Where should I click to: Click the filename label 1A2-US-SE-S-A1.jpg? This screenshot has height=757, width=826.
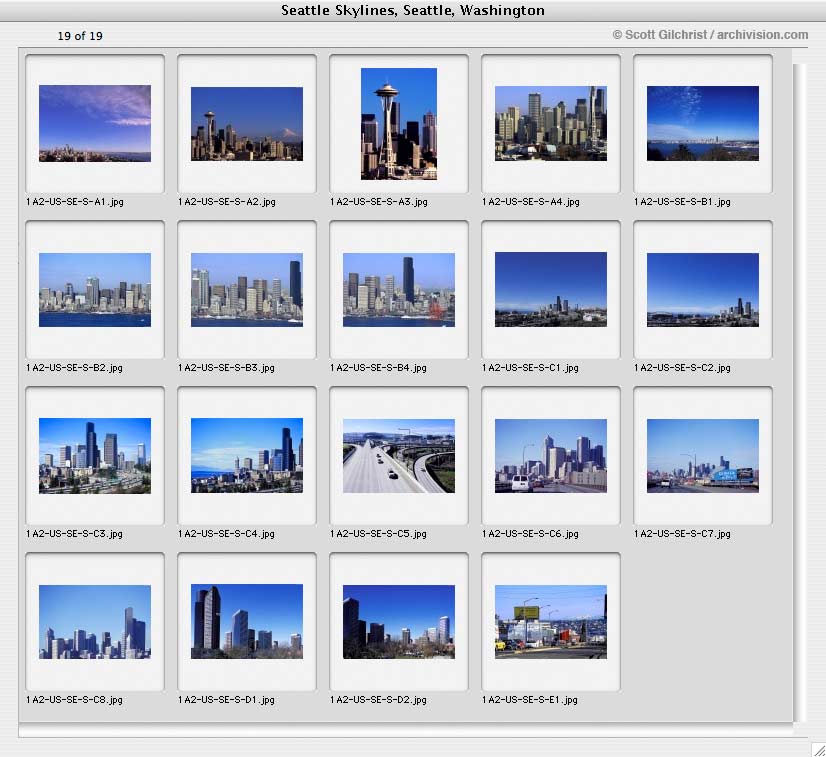click(x=75, y=202)
